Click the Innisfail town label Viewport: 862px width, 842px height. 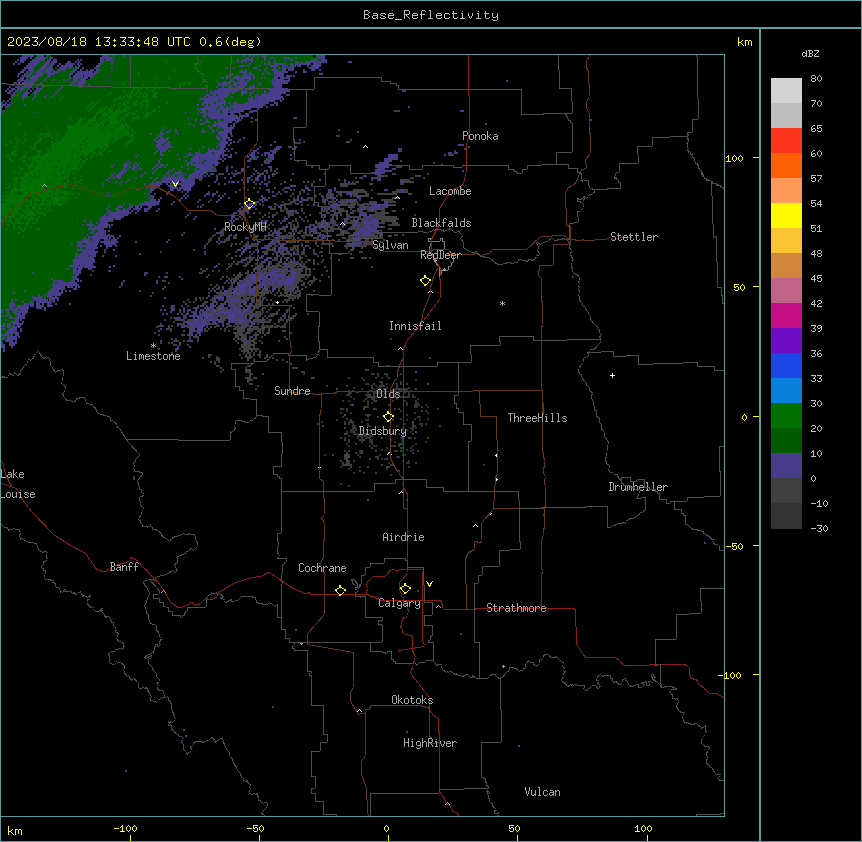point(415,326)
